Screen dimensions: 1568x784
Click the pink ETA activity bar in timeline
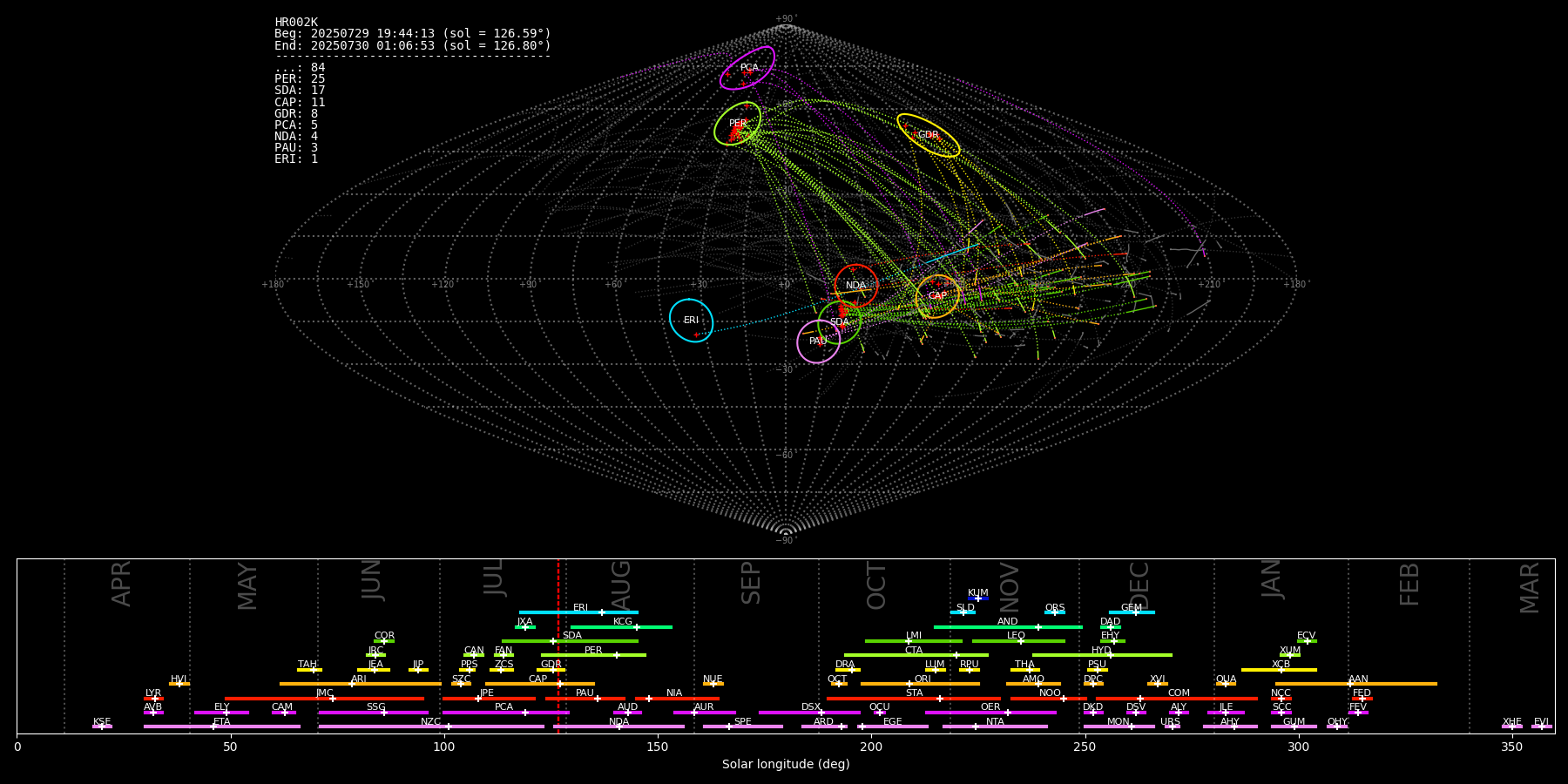(222, 727)
